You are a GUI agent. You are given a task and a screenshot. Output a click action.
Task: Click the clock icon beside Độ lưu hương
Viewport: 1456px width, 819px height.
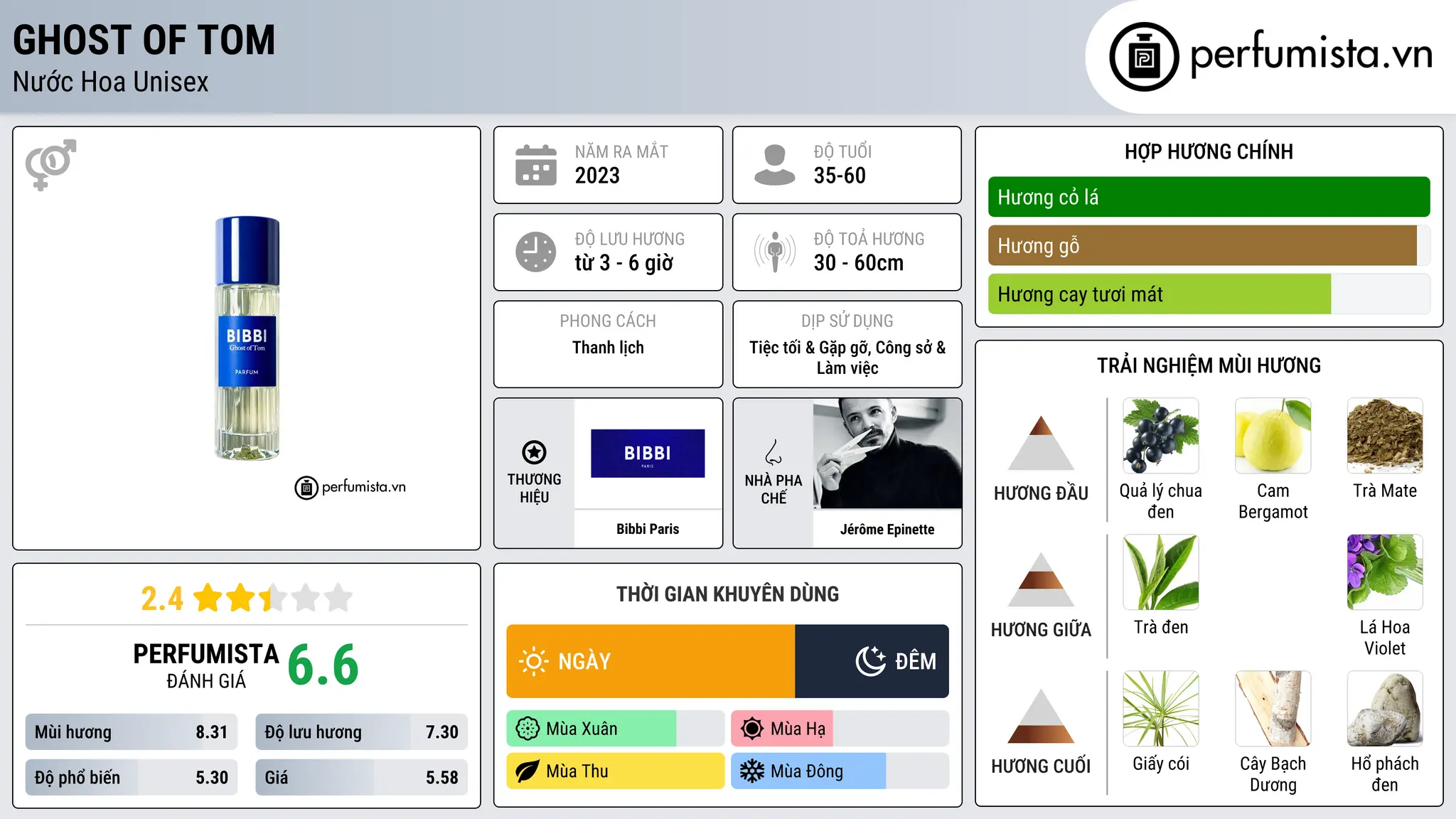point(536,252)
